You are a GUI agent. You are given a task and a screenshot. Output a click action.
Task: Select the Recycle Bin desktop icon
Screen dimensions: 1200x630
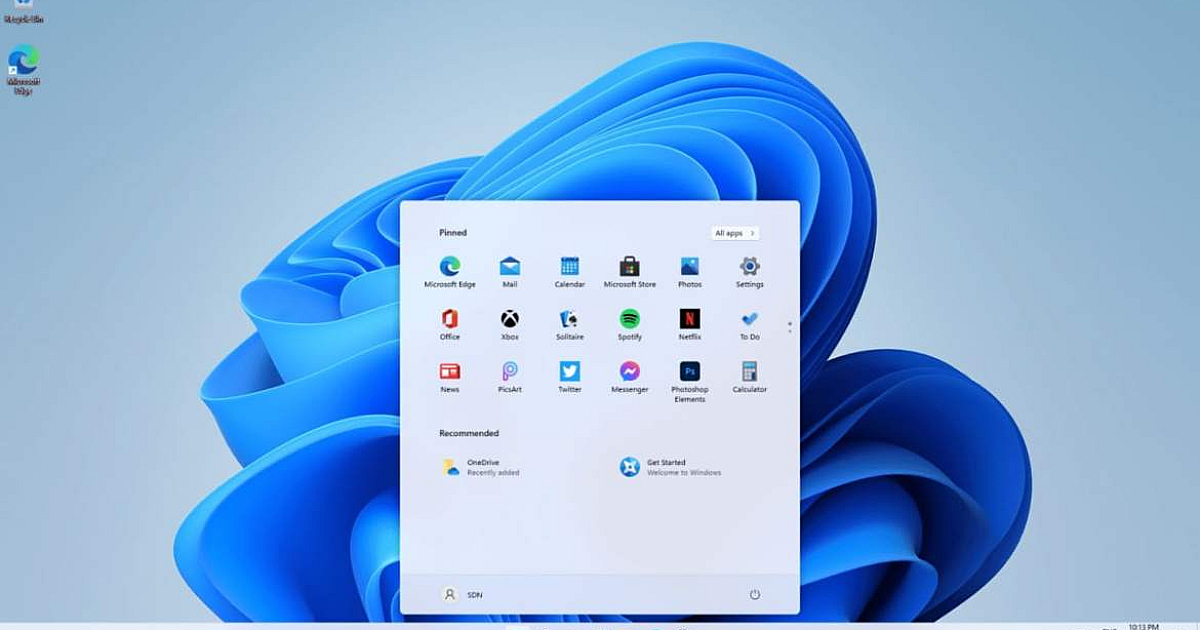(23, 12)
